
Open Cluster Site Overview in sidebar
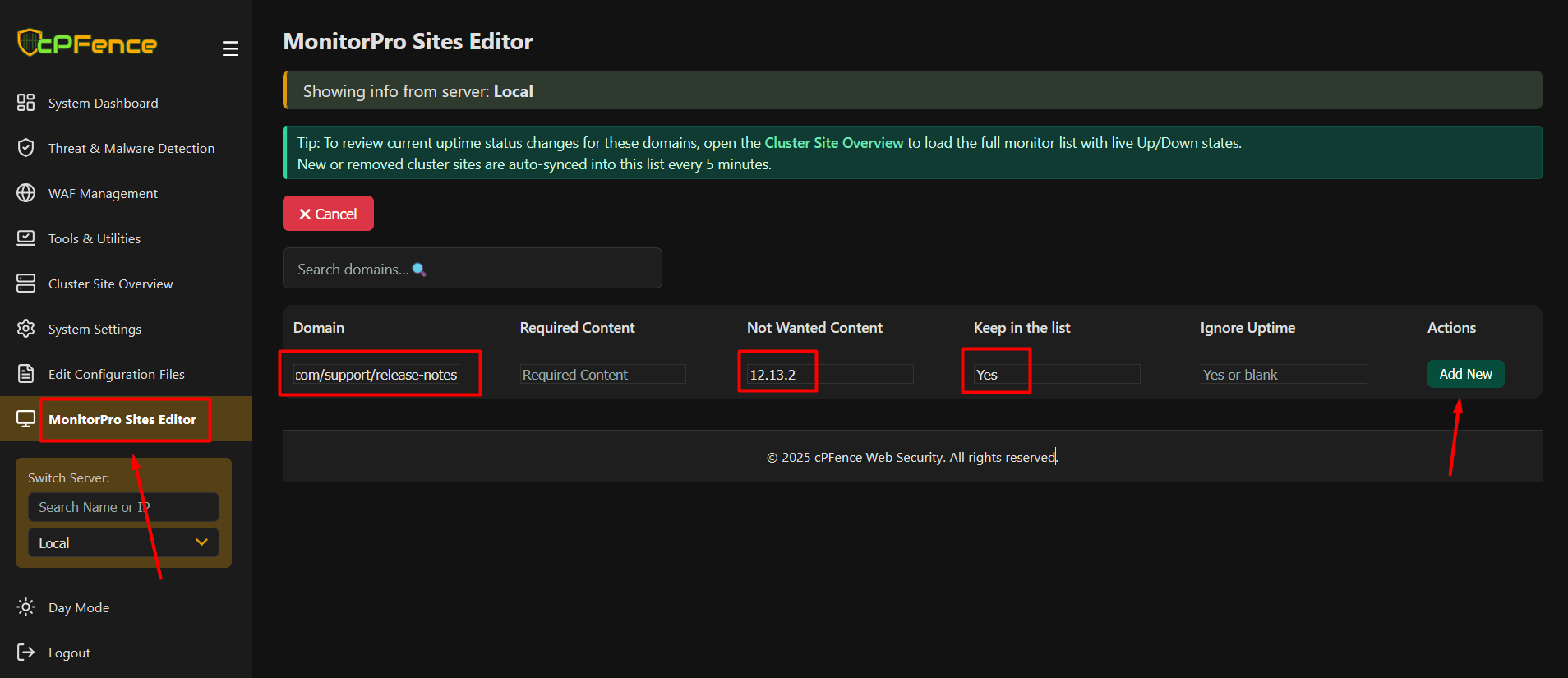click(x=111, y=284)
